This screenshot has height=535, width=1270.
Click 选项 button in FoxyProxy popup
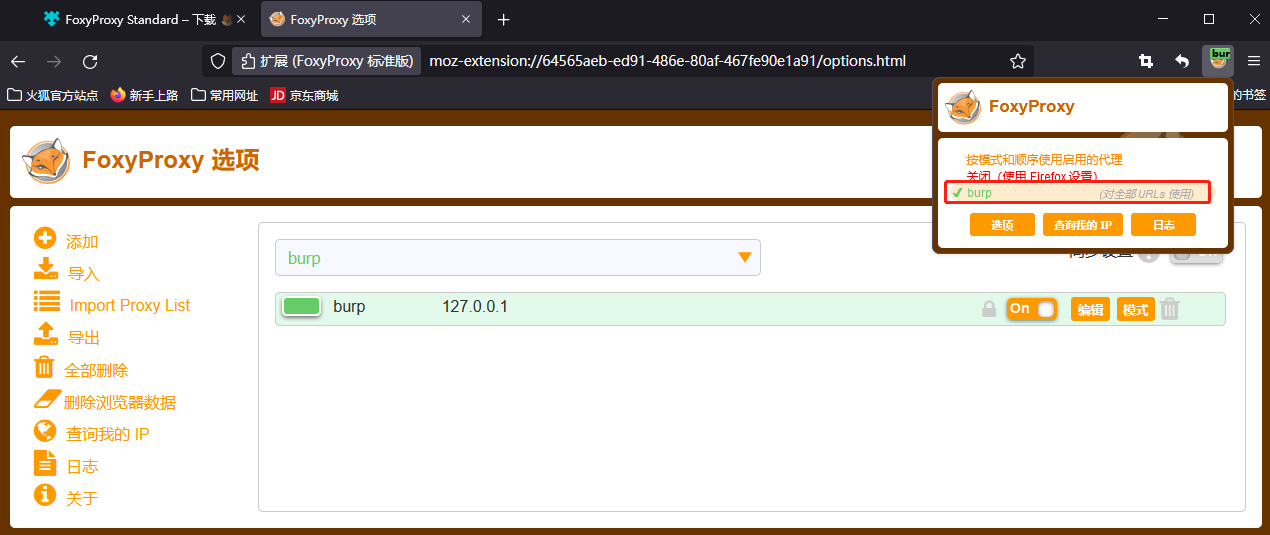[1002, 225]
